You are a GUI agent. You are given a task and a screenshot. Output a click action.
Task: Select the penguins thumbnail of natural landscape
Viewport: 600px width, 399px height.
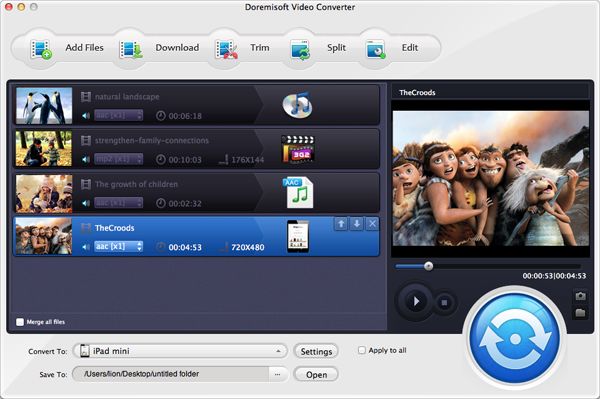point(44,106)
